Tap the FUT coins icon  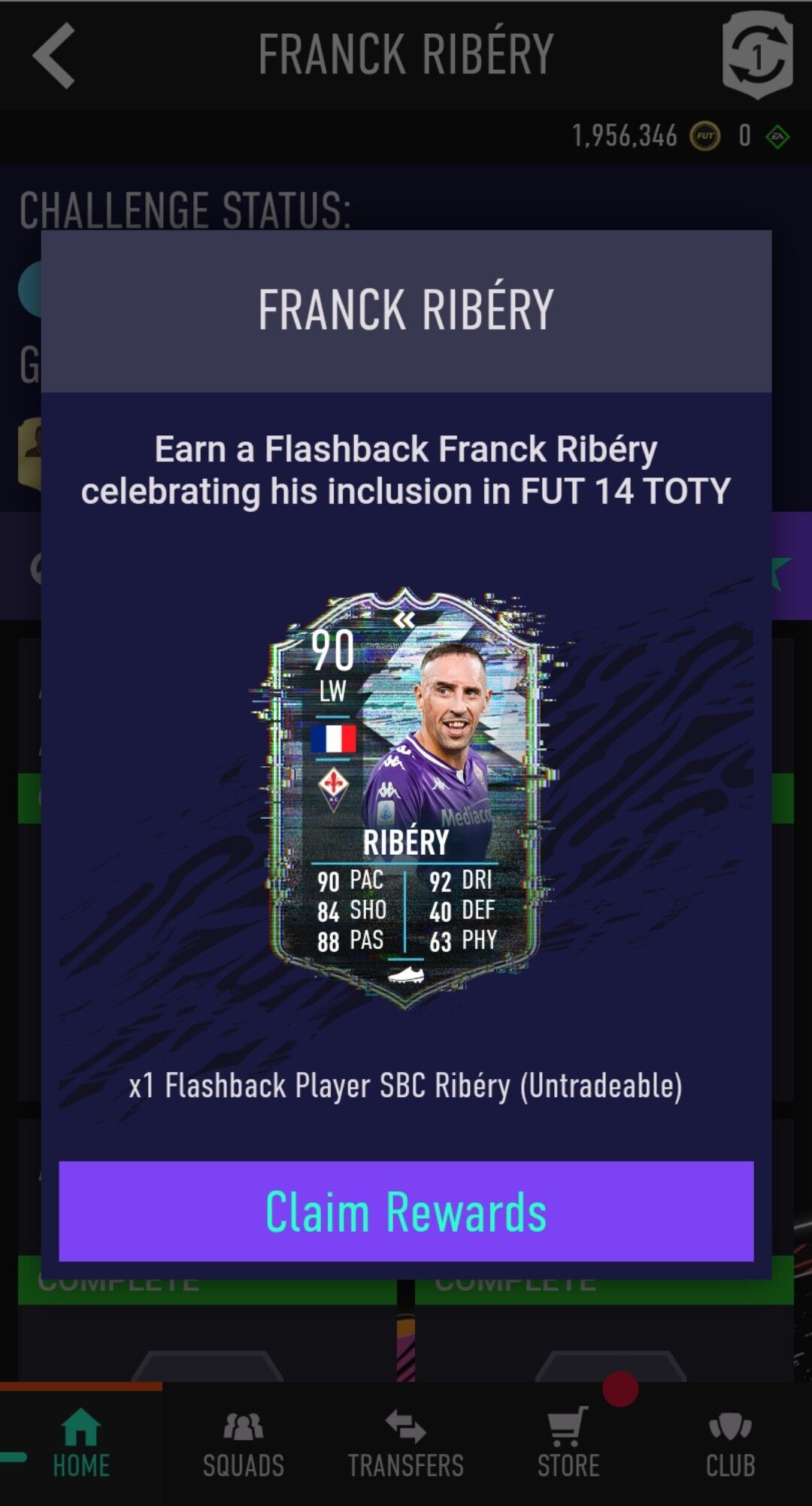tap(704, 136)
